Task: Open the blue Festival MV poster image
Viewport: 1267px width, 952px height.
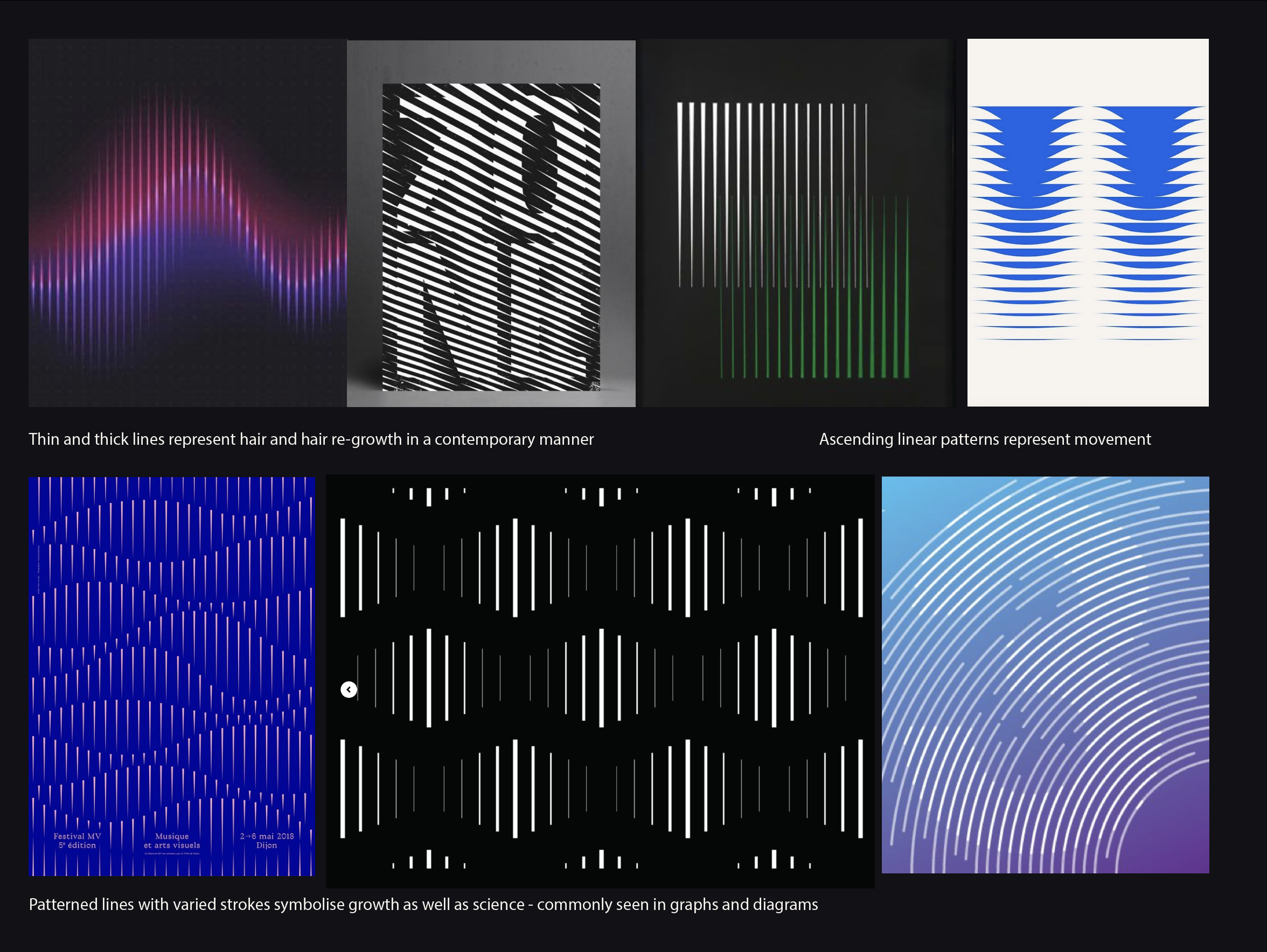Action: click(x=172, y=676)
